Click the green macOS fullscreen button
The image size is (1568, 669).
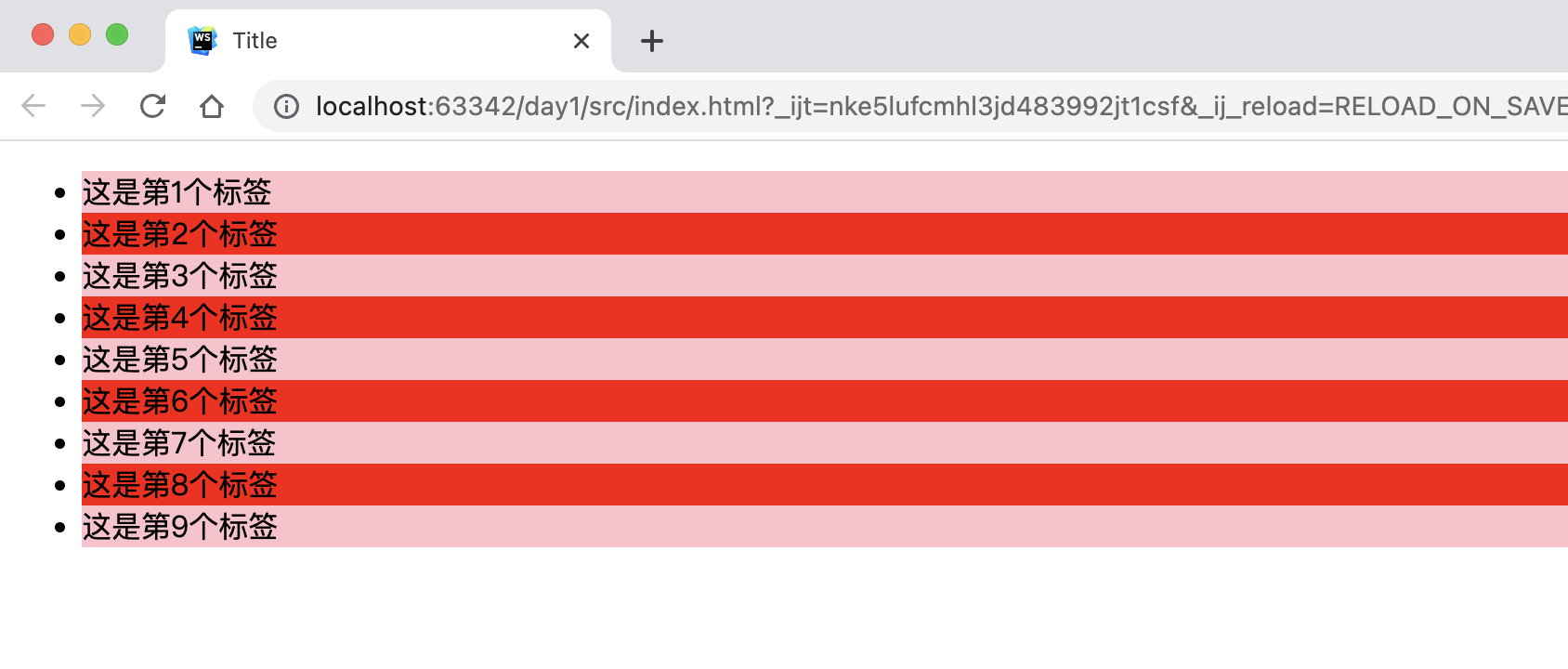click(117, 35)
